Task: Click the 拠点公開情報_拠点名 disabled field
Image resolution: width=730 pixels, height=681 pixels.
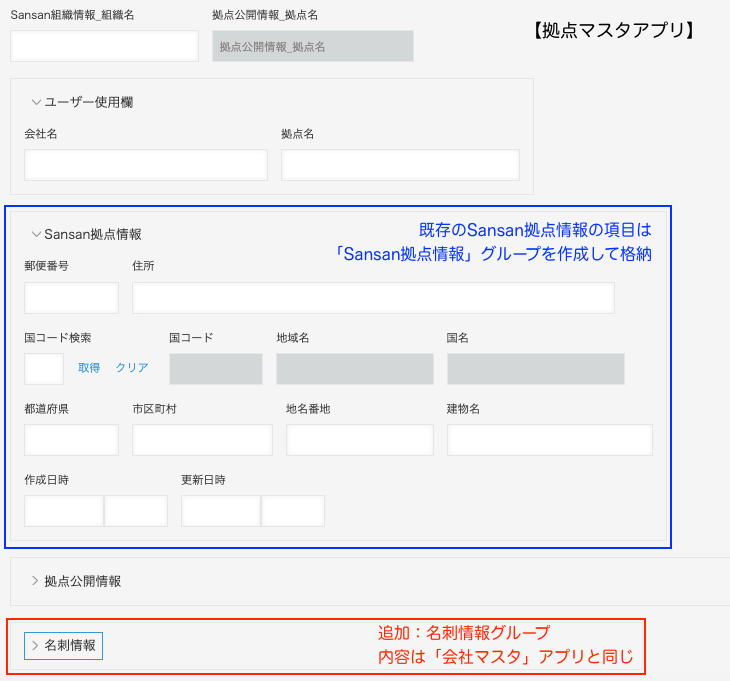Action: coord(313,46)
